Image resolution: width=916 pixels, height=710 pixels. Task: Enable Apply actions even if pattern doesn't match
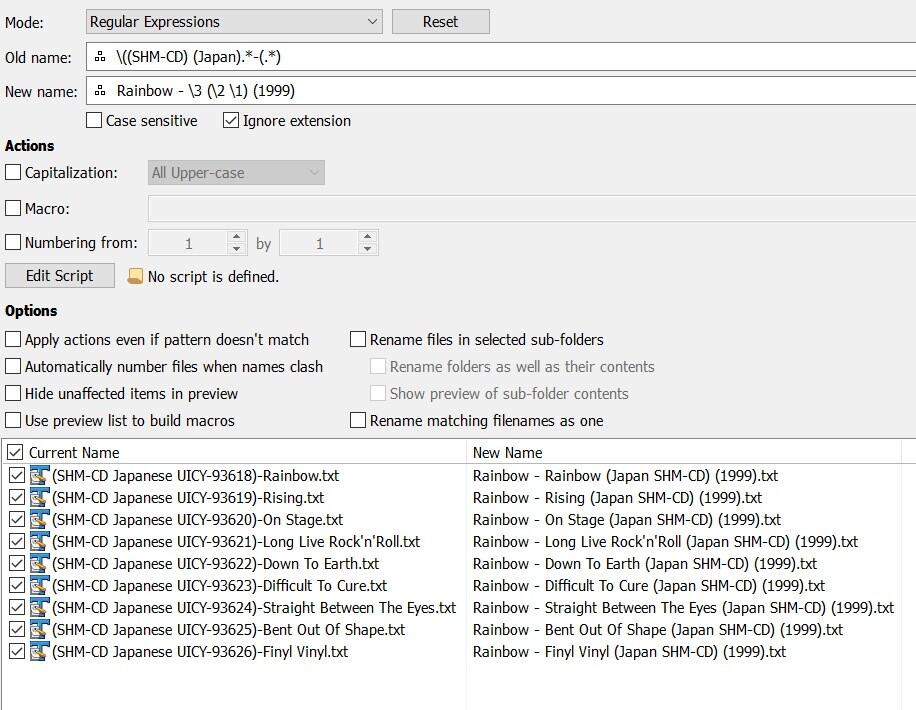click(x=13, y=339)
